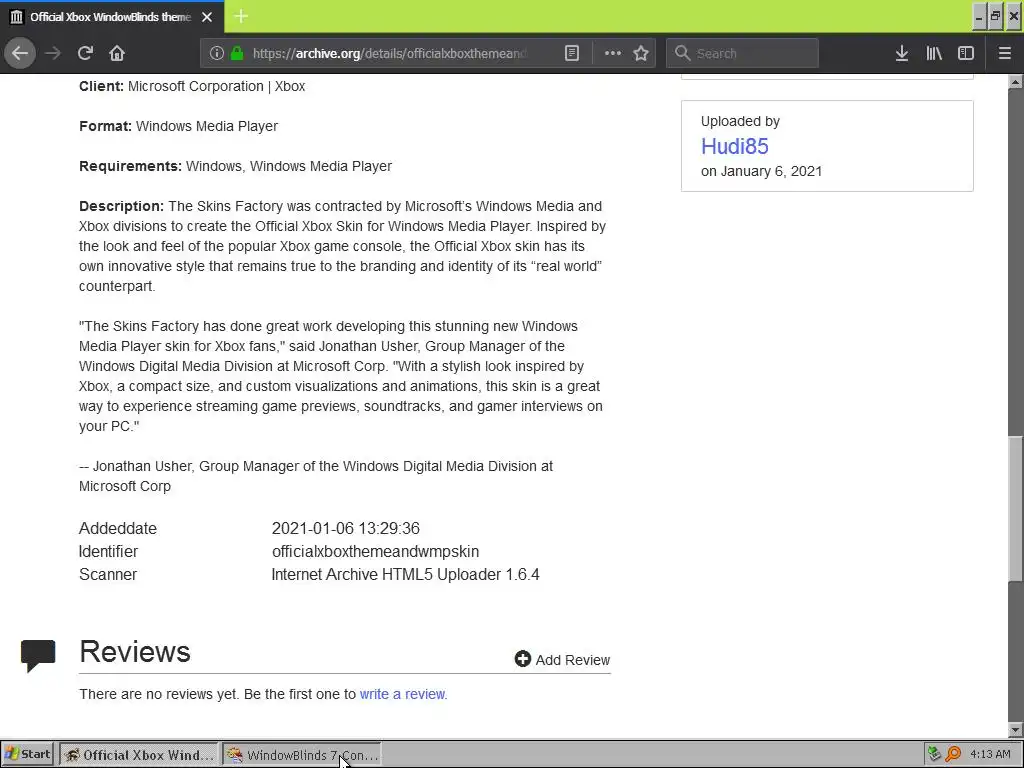Bookmark this page with star icon
This screenshot has width=1024, height=768.
pyautogui.click(x=641, y=53)
